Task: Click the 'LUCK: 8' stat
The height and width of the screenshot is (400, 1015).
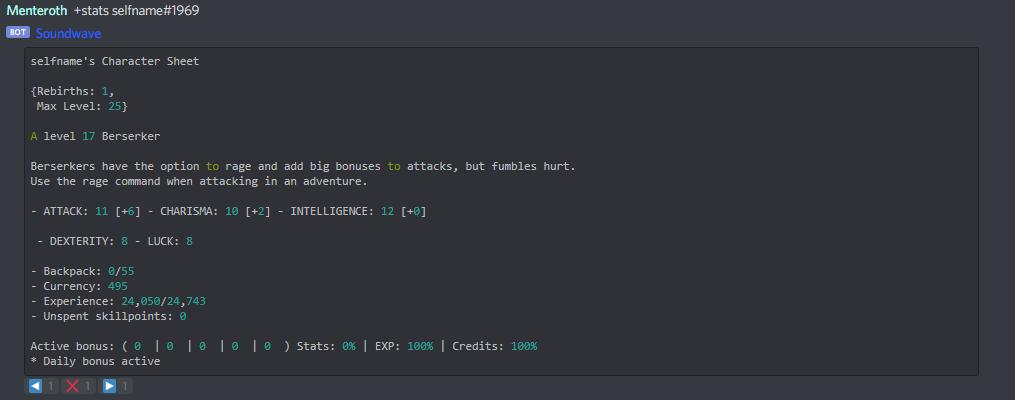Action: pyautogui.click(x=170, y=241)
